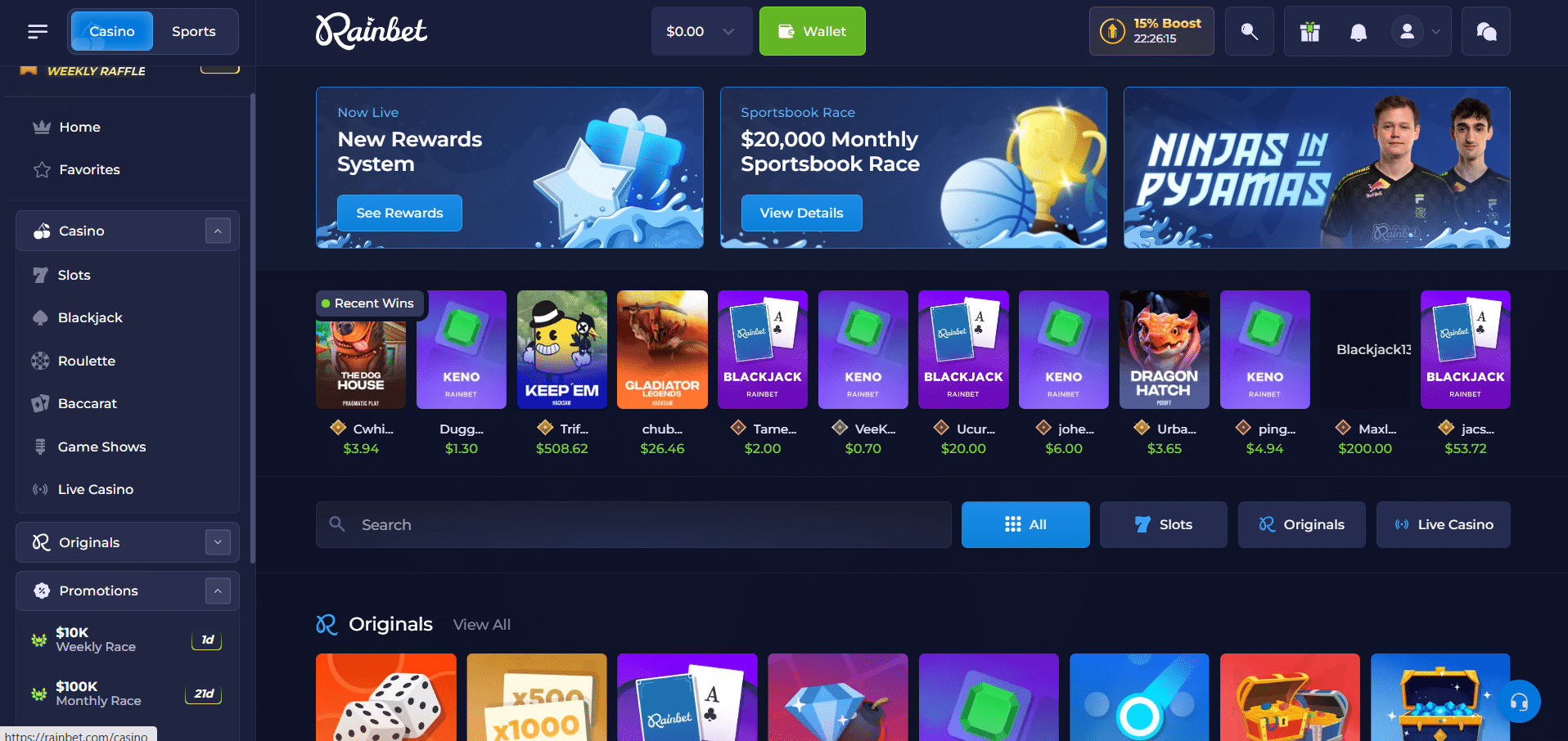This screenshot has width=1568, height=741.
Task: Switch to Sports mode toggle
Action: coord(194,31)
